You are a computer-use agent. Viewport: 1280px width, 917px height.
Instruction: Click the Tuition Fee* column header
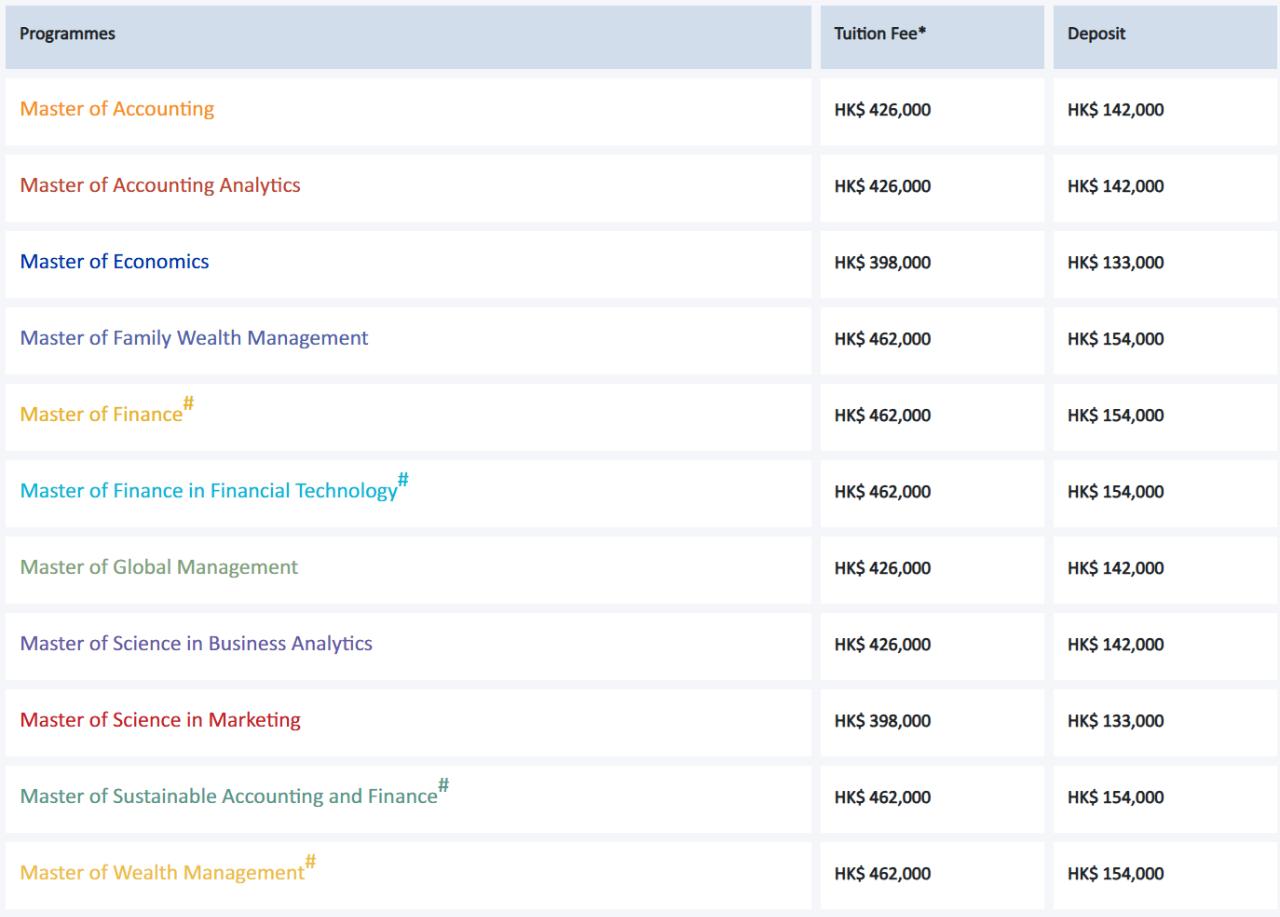click(x=932, y=35)
